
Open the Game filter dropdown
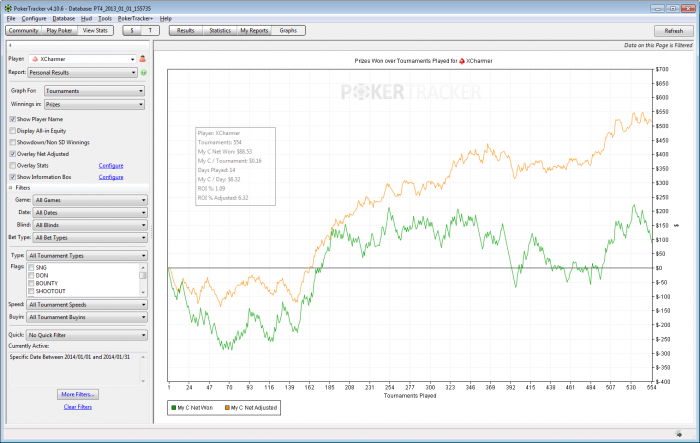(90, 200)
